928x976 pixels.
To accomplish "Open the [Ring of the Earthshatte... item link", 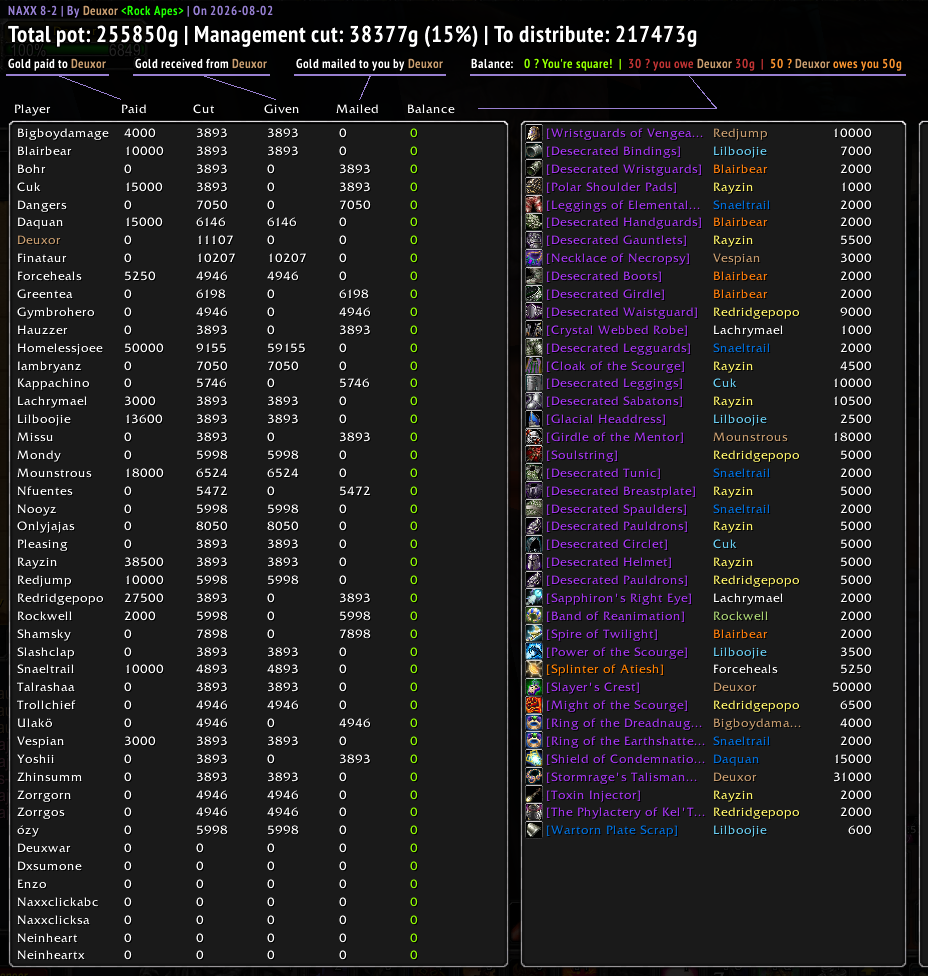I will coord(626,741).
